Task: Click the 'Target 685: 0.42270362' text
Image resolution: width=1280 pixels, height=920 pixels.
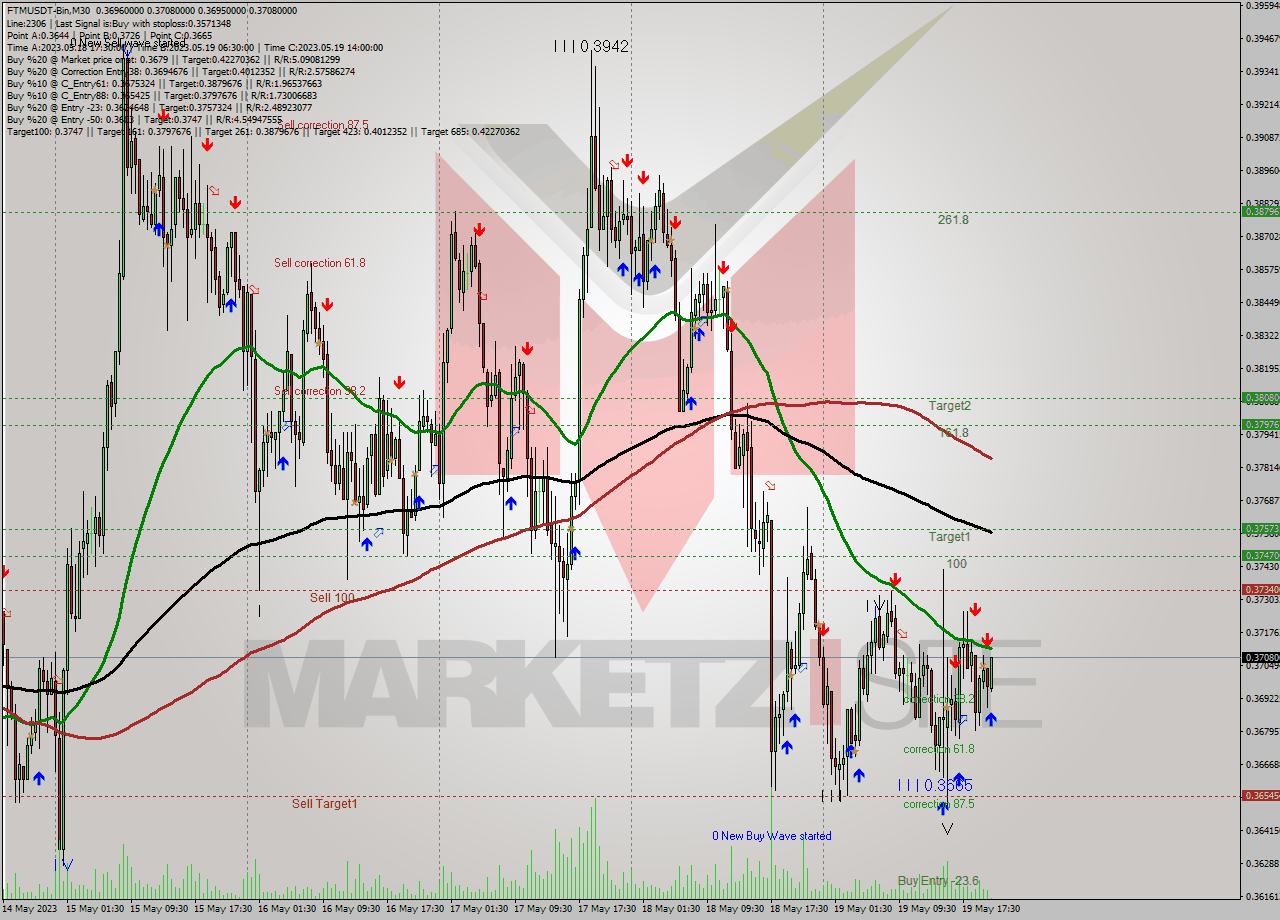Action: point(470,131)
